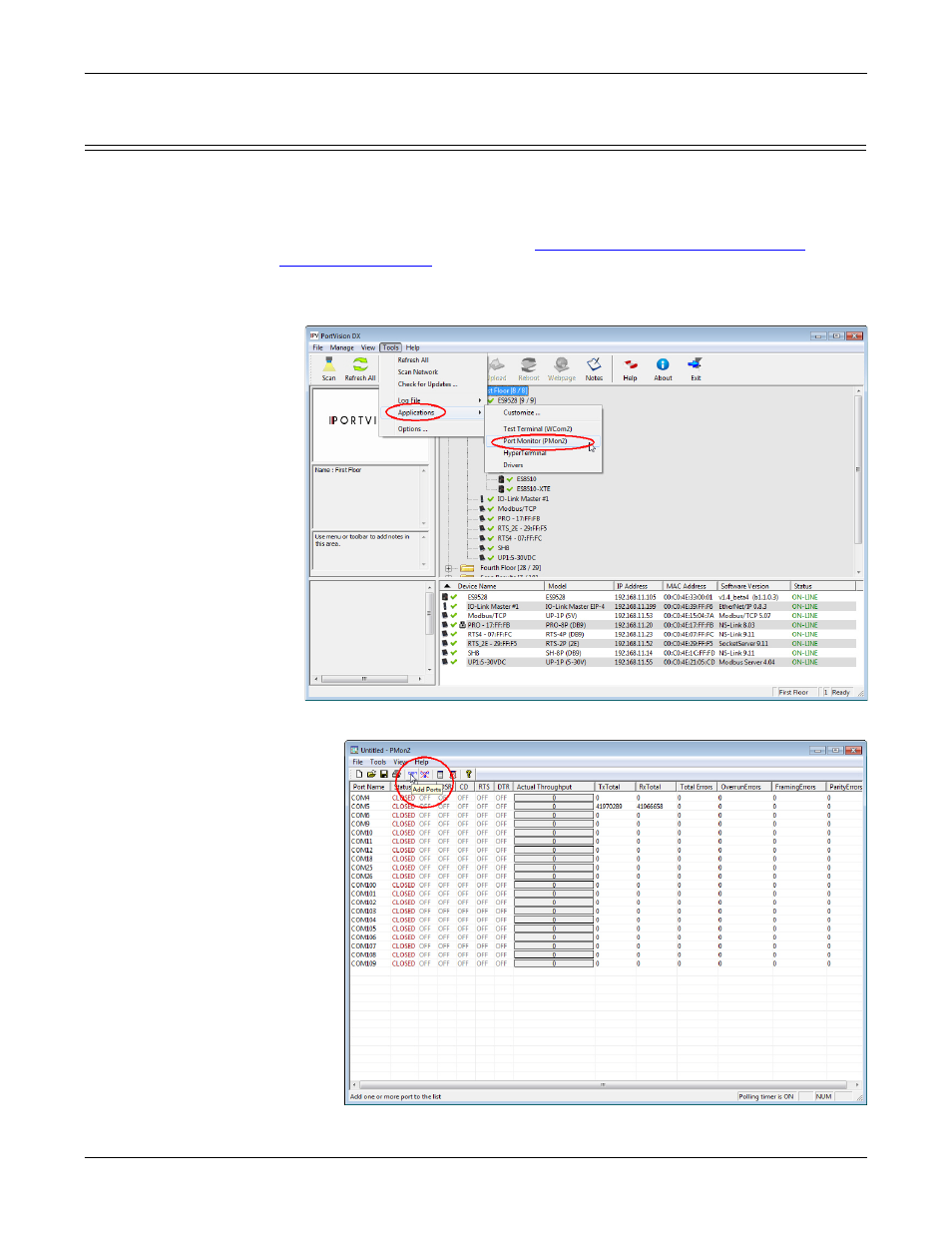Click the Software Version column header
The width and height of the screenshot is (952, 1233).
(754, 586)
